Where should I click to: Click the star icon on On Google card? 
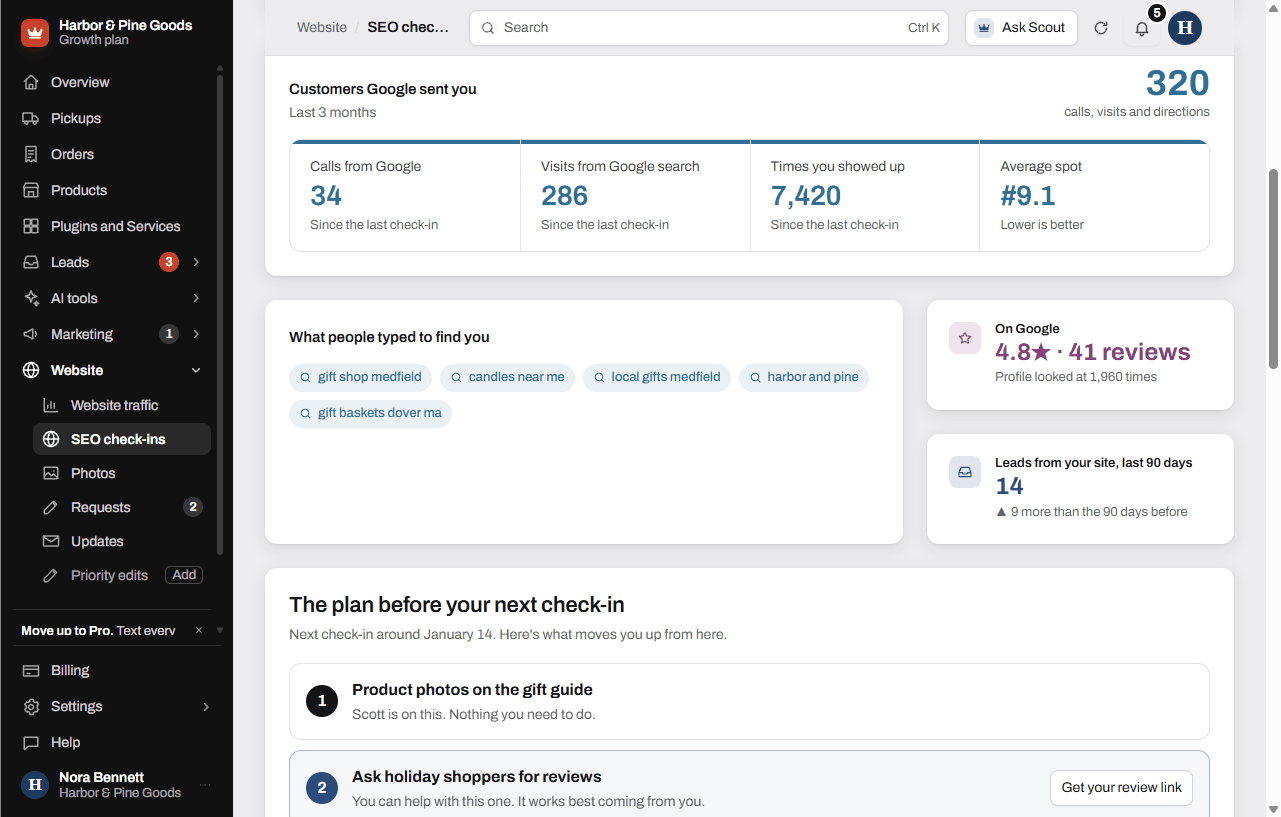pos(965,338)
